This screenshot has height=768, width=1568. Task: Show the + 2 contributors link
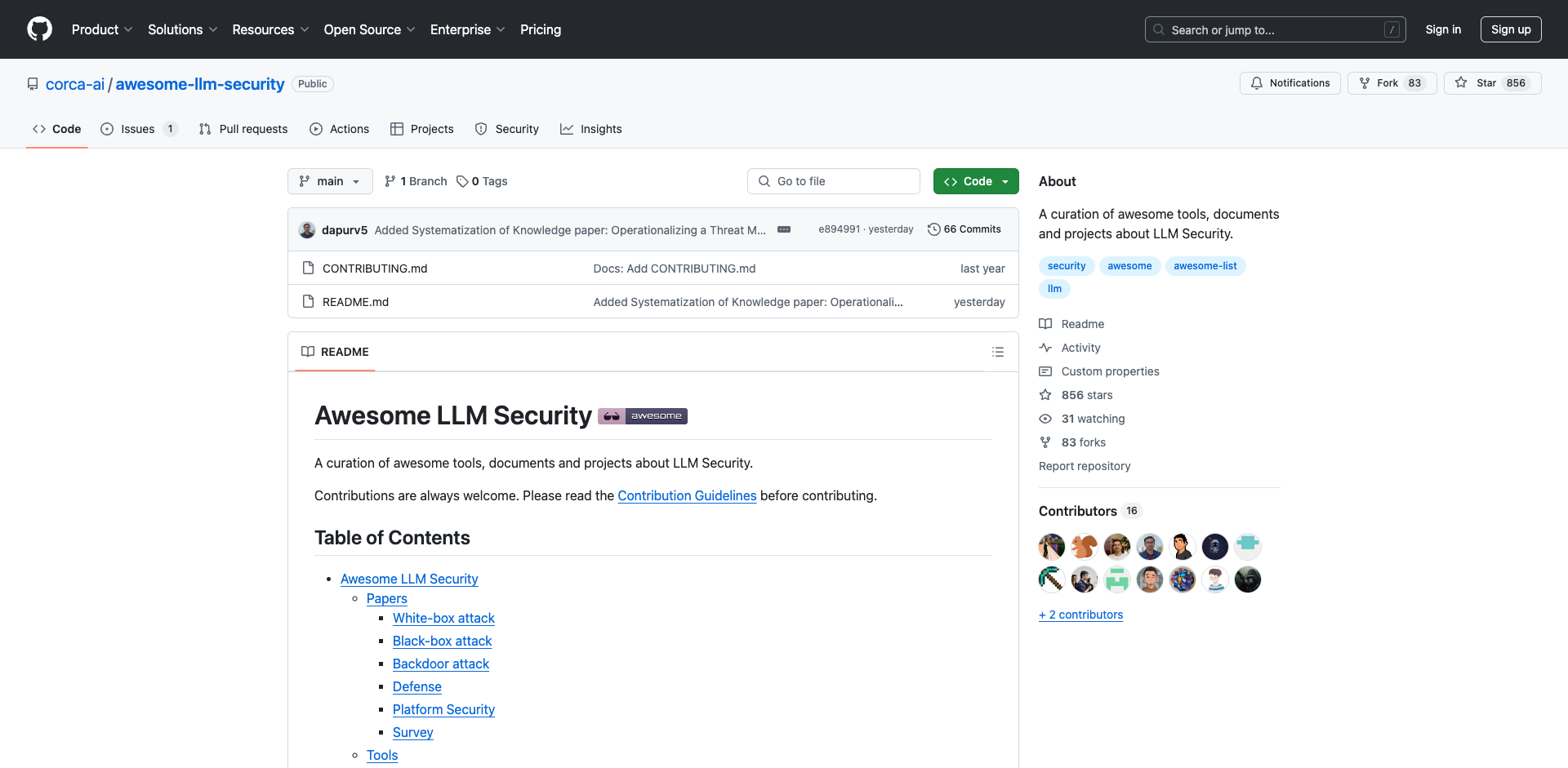coord(1080,615)
